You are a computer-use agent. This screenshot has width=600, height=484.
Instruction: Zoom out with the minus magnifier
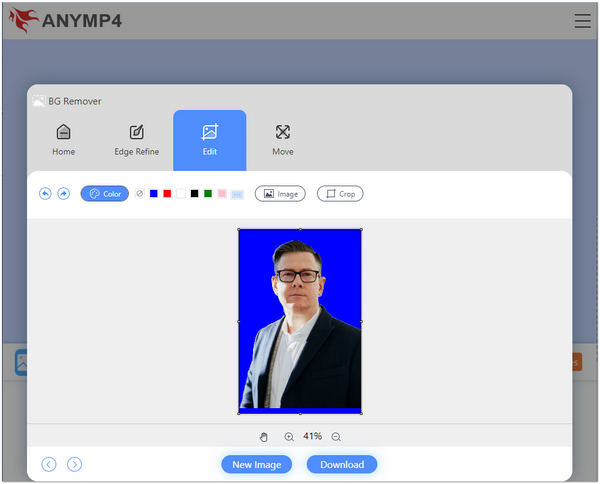(336, 437)
